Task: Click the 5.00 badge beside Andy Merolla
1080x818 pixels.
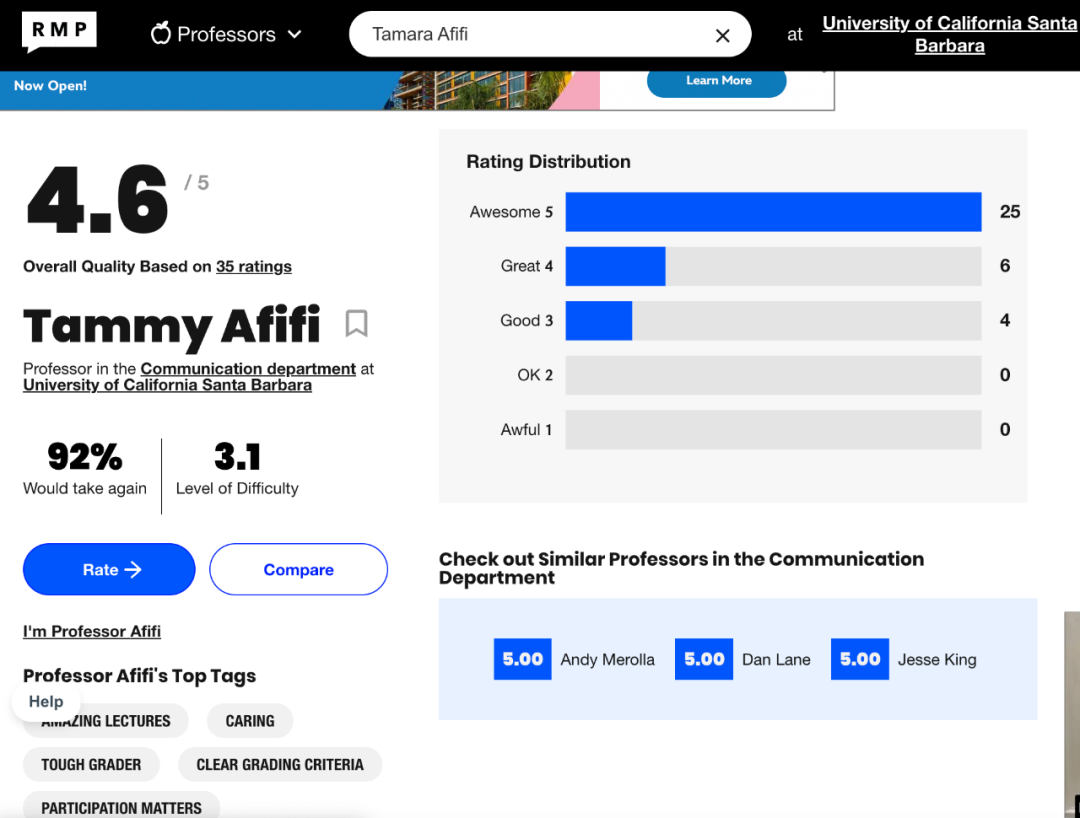Action: (522, 660)
